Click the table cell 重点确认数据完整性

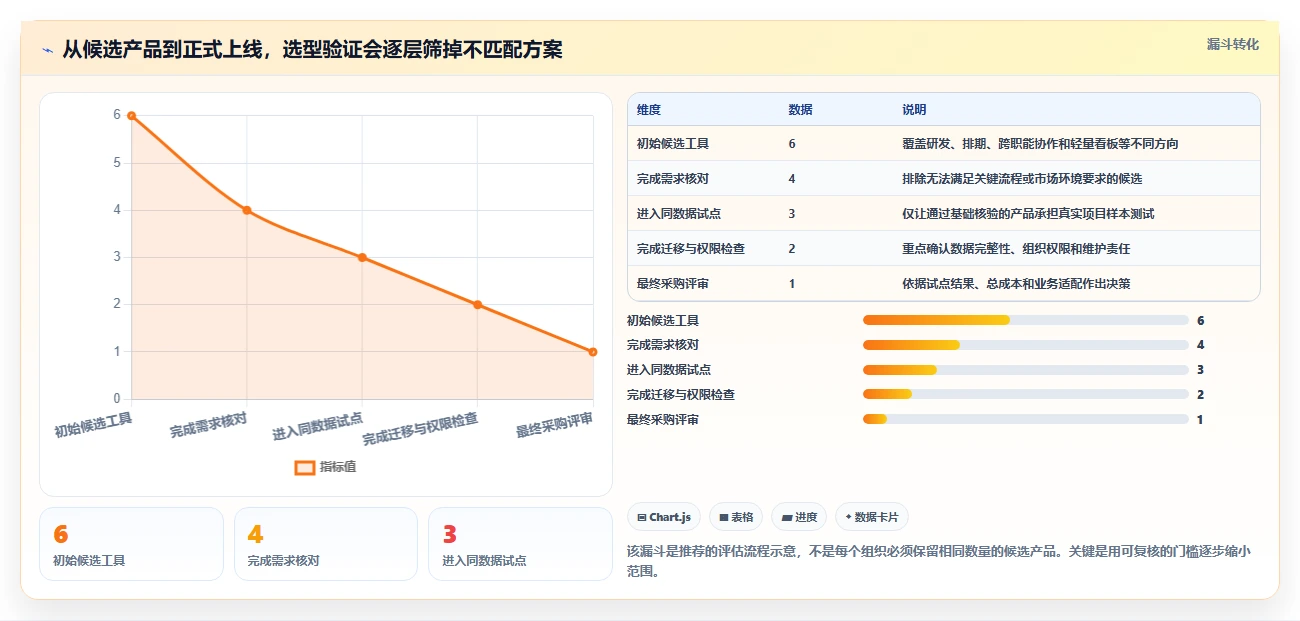click(1016, 249)
